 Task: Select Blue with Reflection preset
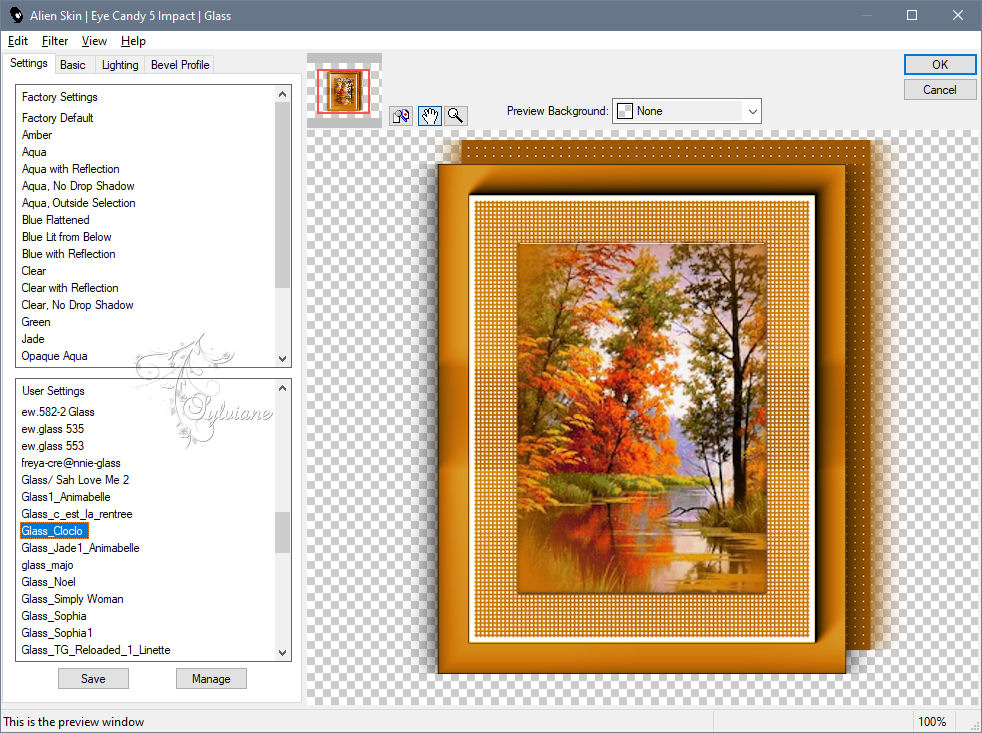68,254
